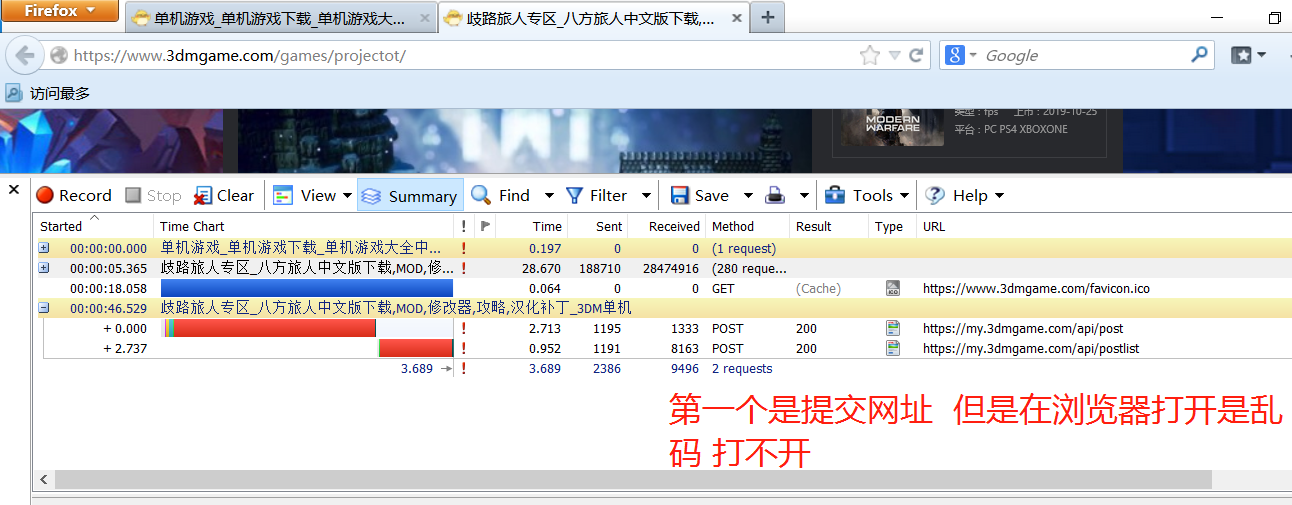1292x505 pixels.
Task: Bookmark page with the star icon
Action: [869, 56]
